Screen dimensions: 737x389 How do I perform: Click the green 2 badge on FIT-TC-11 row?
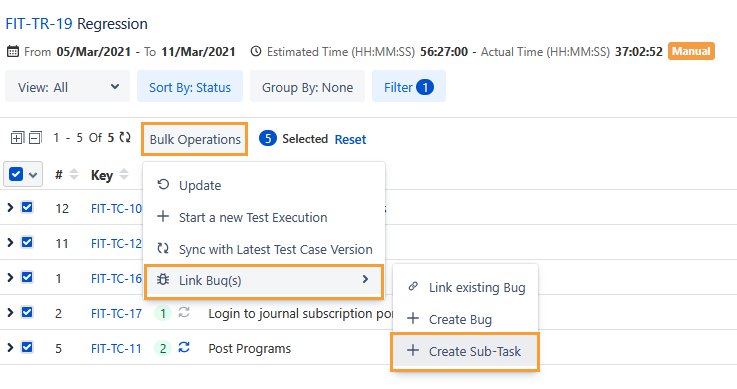(x=163, y=349)
